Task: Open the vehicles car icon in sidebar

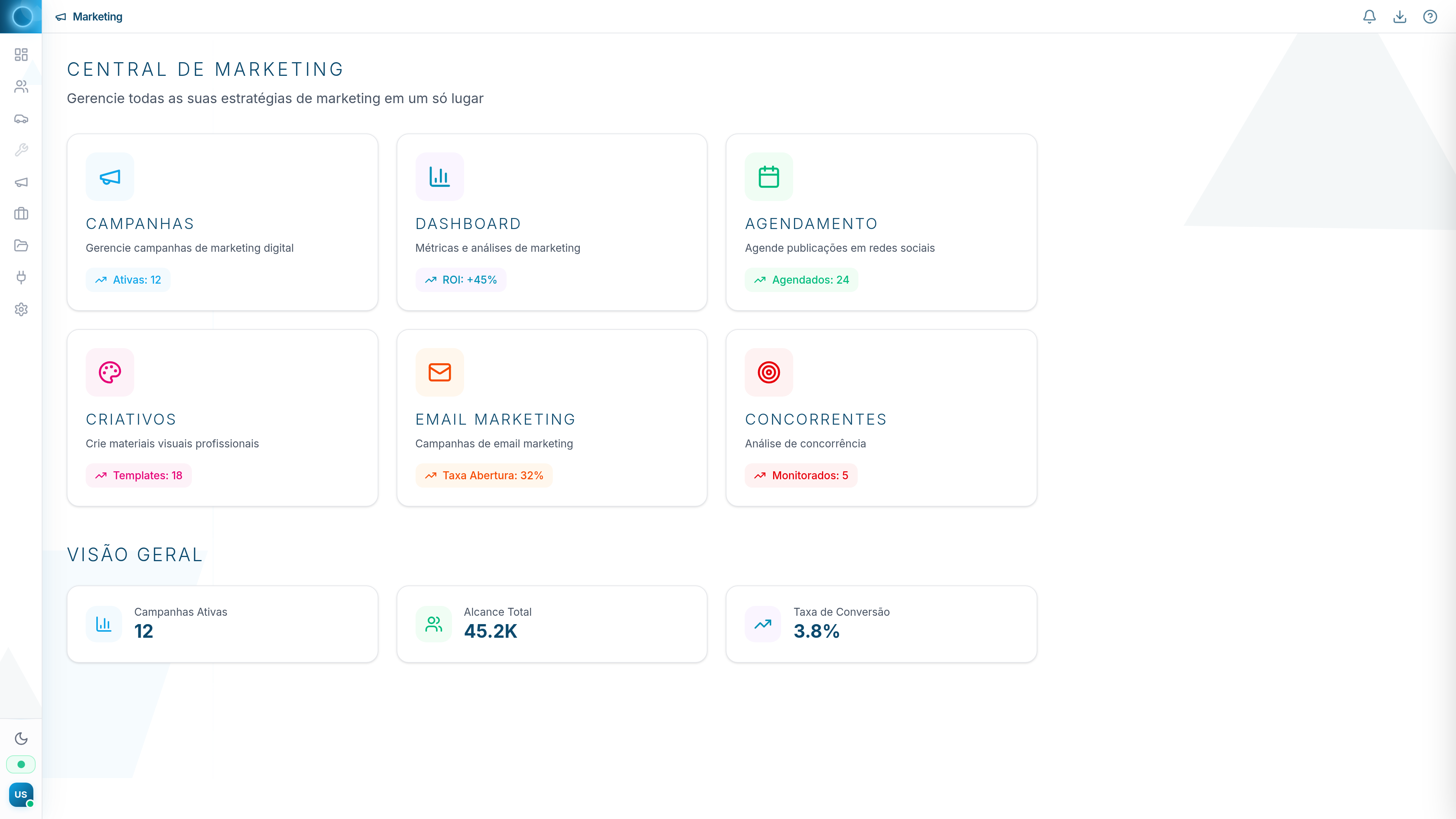Action: click(21, 119)
